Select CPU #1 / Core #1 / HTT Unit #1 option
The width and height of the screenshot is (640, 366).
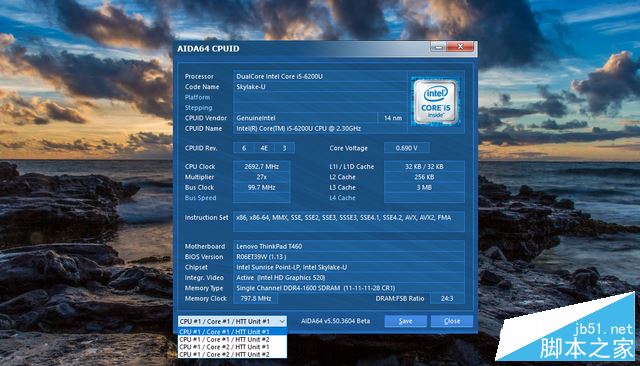point(232,332)
